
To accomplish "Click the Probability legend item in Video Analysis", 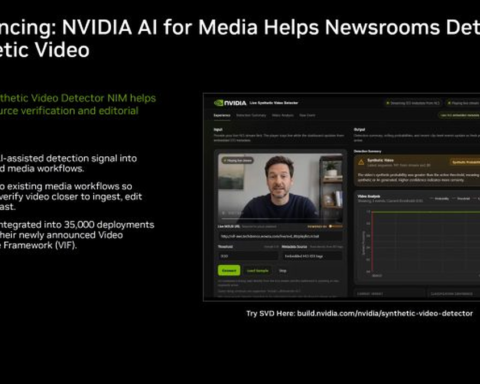I will point(439,198).
